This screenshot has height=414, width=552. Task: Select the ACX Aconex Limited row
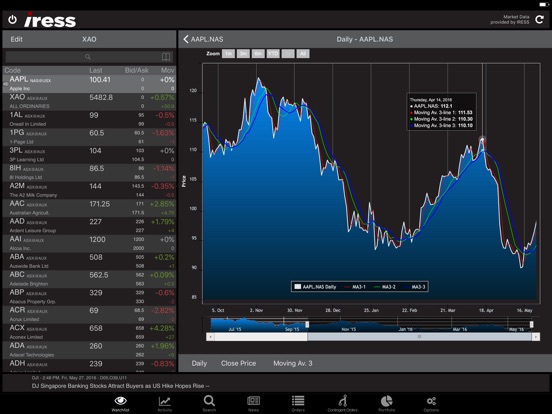[x=89, y=332]
